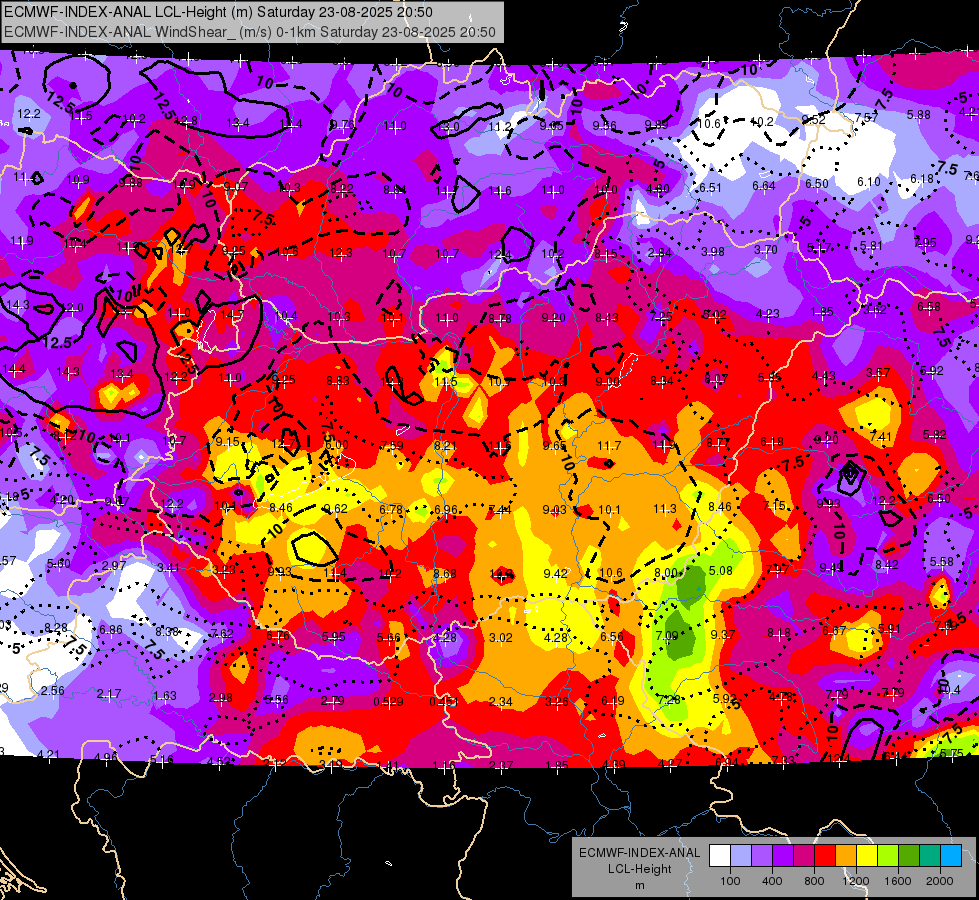Click the map value 9.36

604,126
